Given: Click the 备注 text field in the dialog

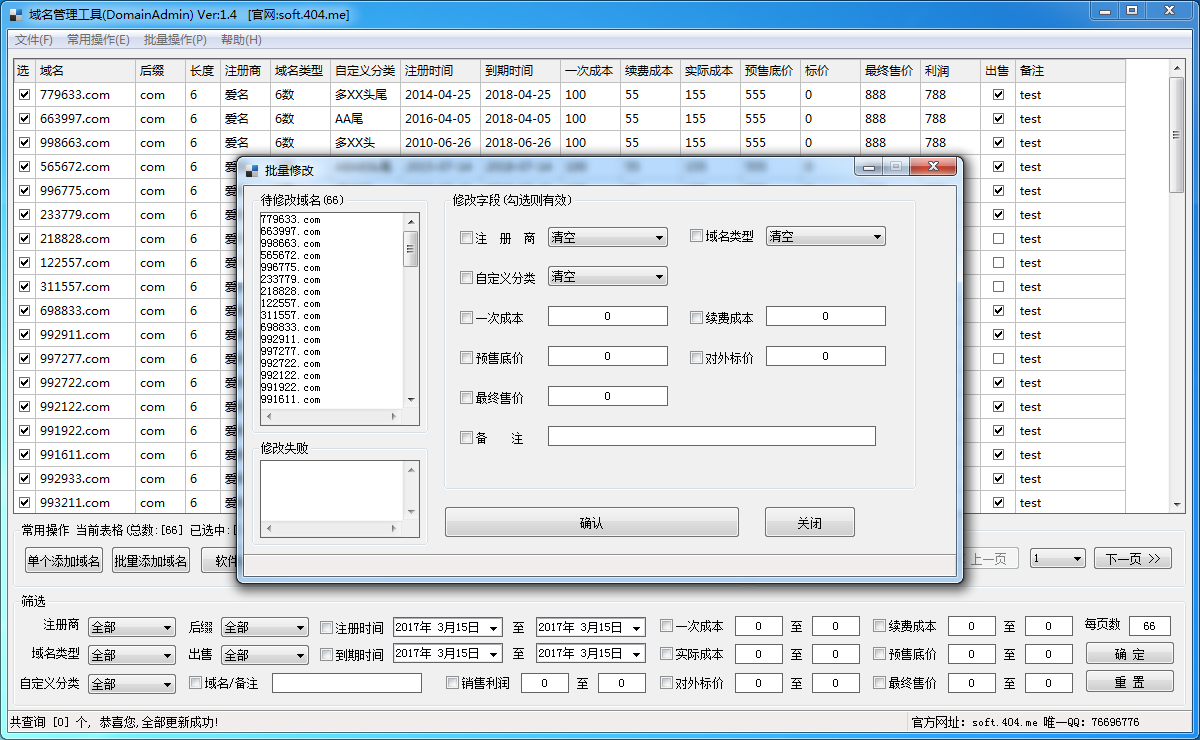Looking at the screenshot, I should coord(712,436).
